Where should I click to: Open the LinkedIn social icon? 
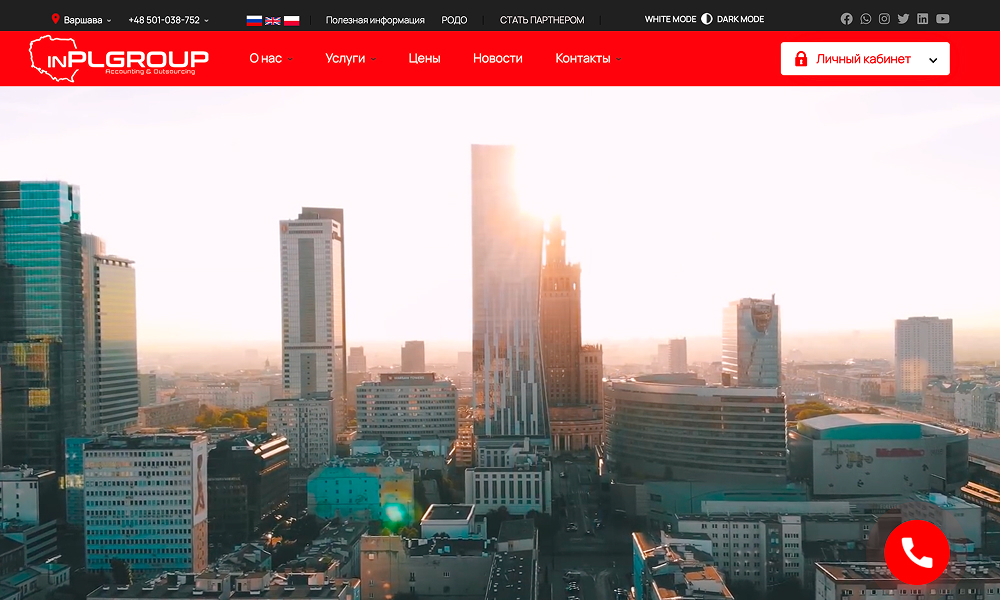[922, 19]
